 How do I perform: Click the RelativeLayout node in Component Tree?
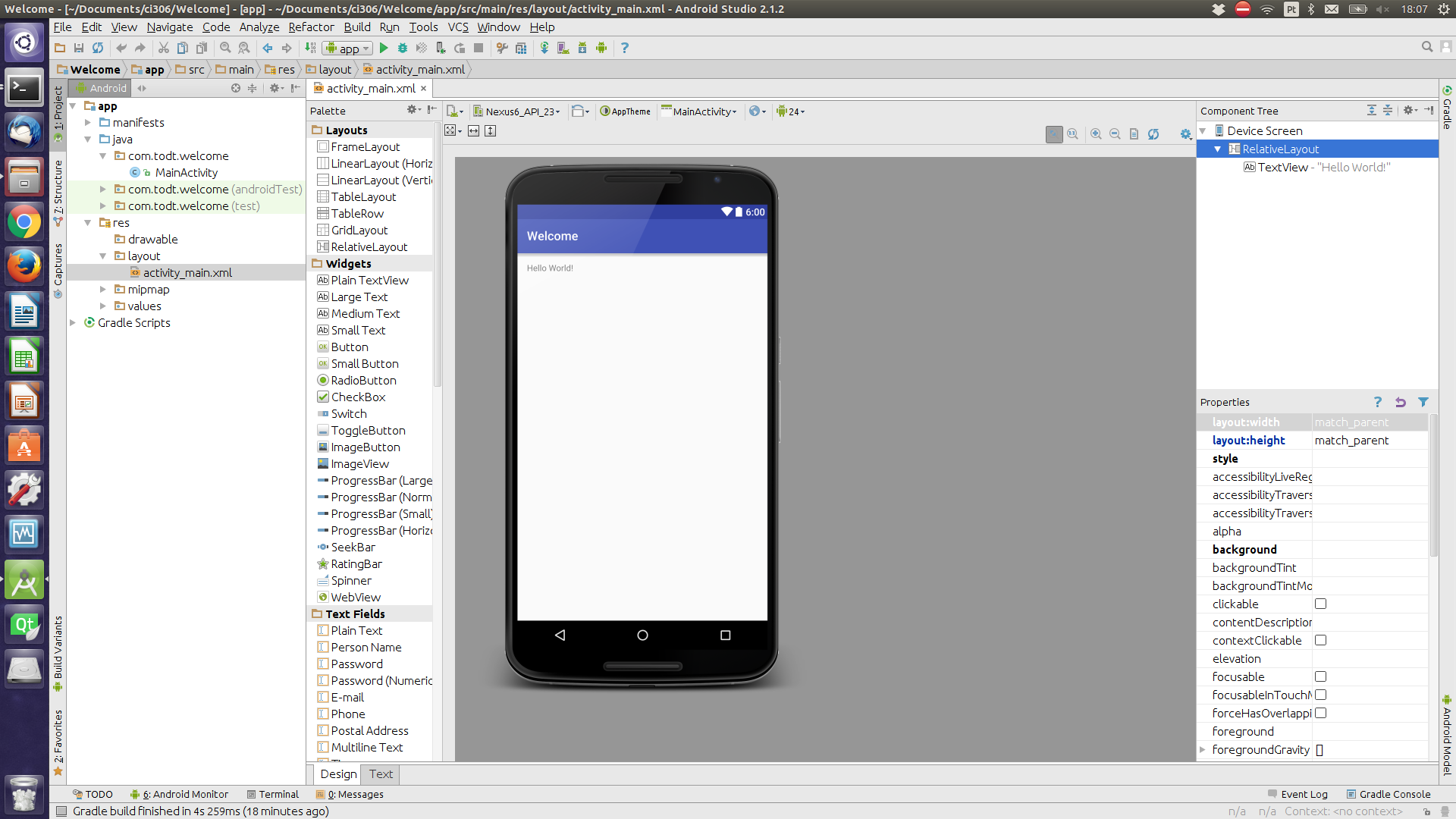point(1280,148)
